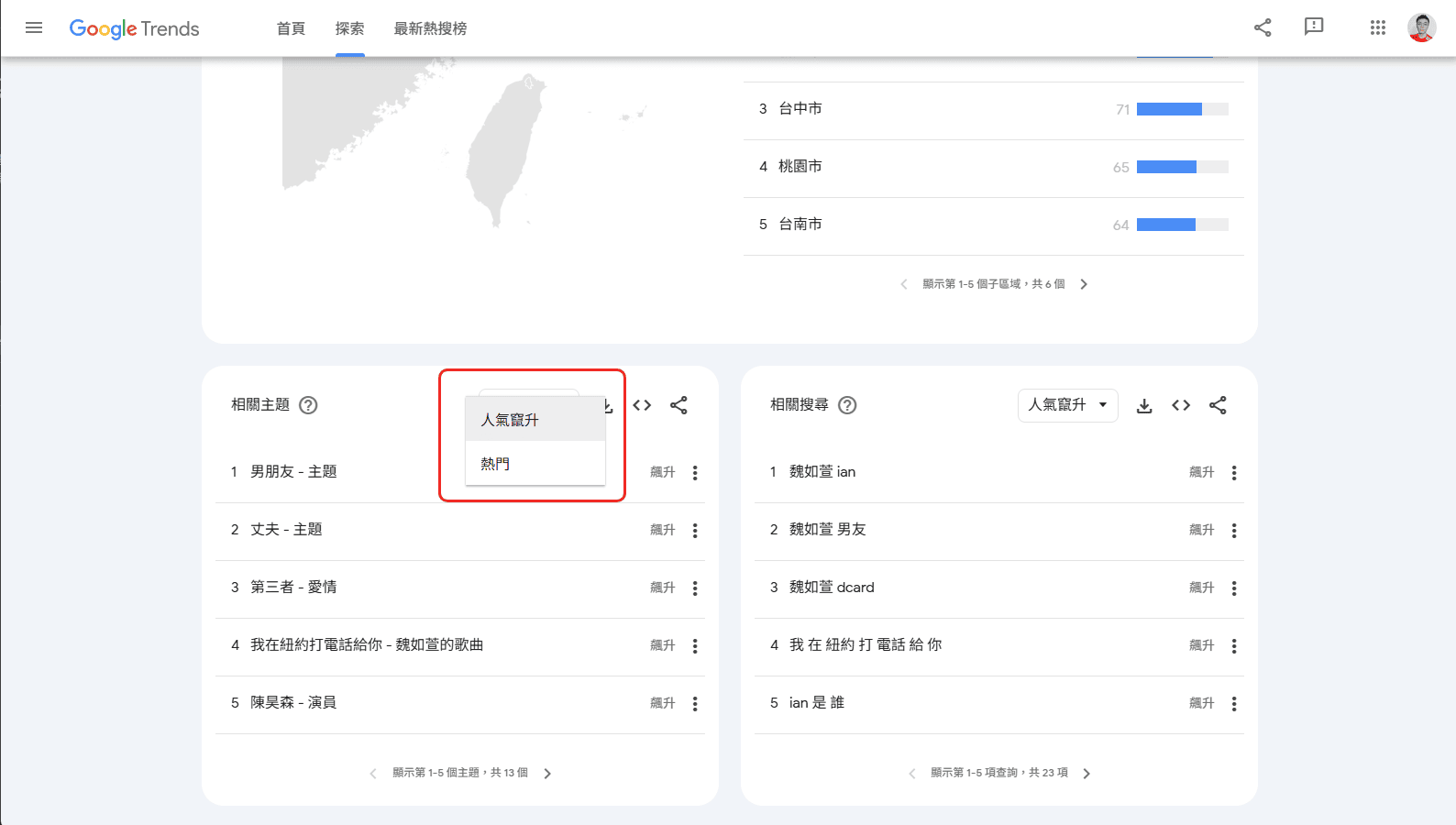Click the Google Trends logo
The width and height of the screenshot is (1456, 825).
tap(135, 28)
